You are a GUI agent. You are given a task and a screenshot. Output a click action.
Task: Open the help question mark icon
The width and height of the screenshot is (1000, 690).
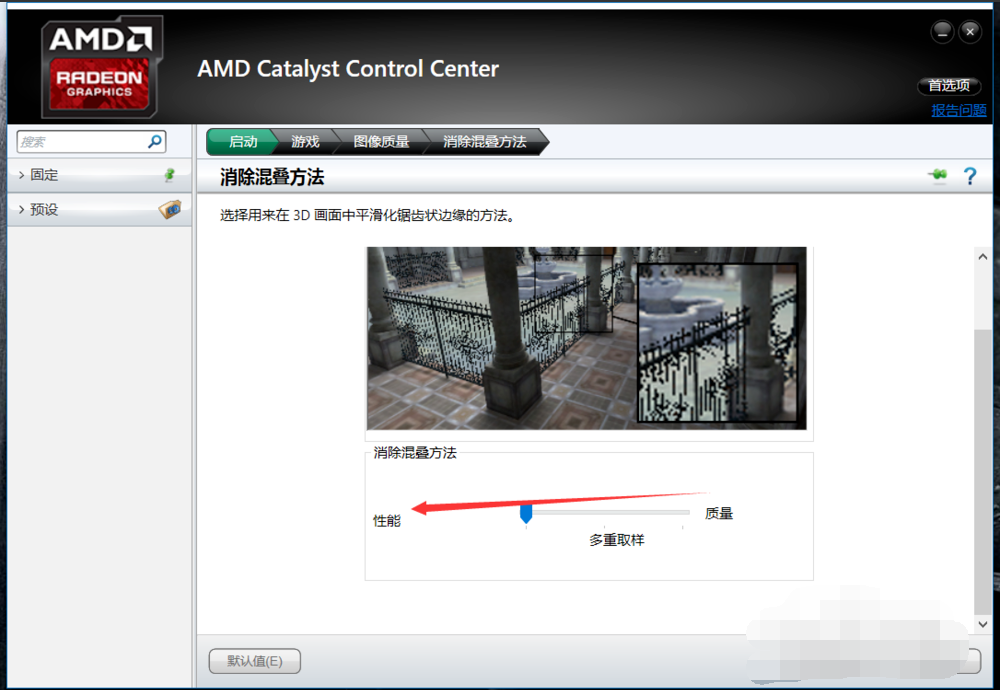click(x=970, y=176)
